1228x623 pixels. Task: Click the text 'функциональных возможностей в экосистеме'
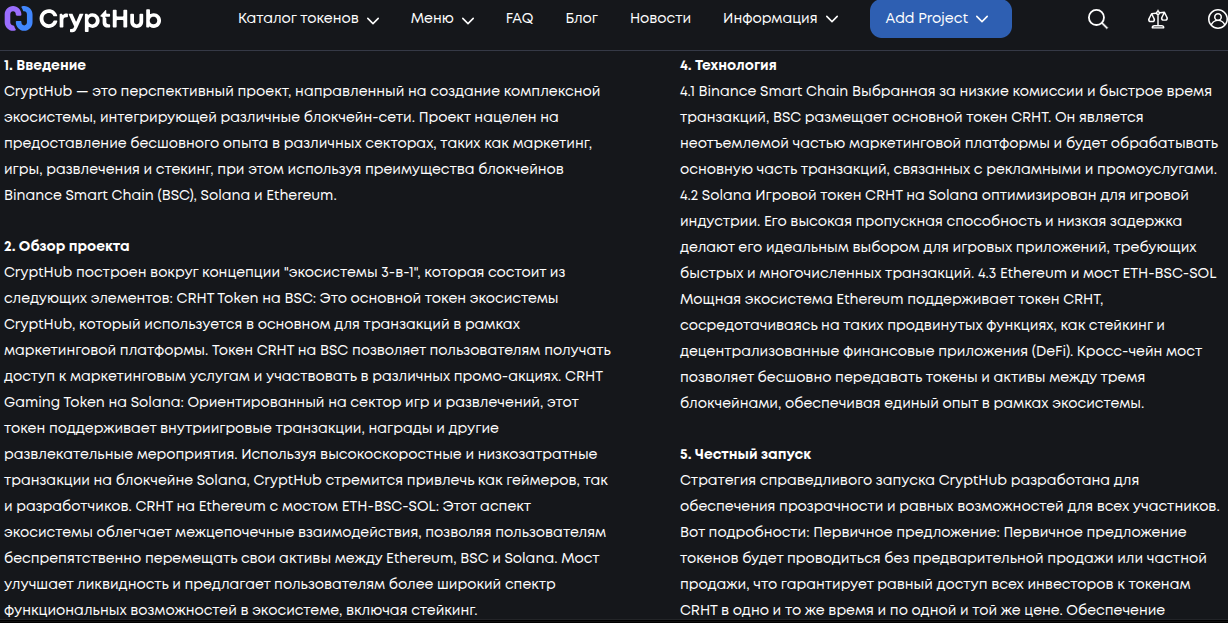[x=171, y=610]
